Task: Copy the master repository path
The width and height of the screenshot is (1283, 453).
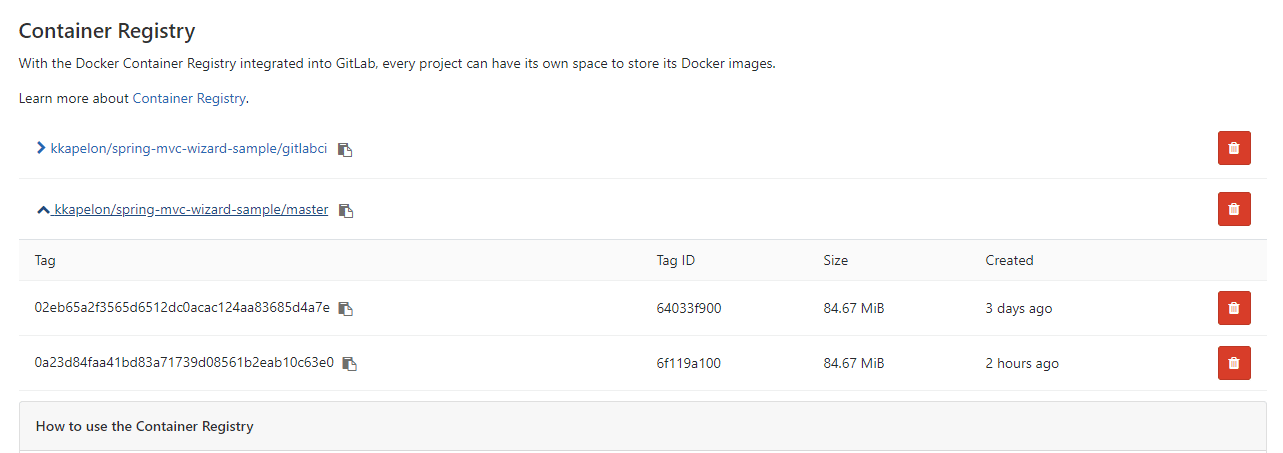Action: click(x=346, y=210)
